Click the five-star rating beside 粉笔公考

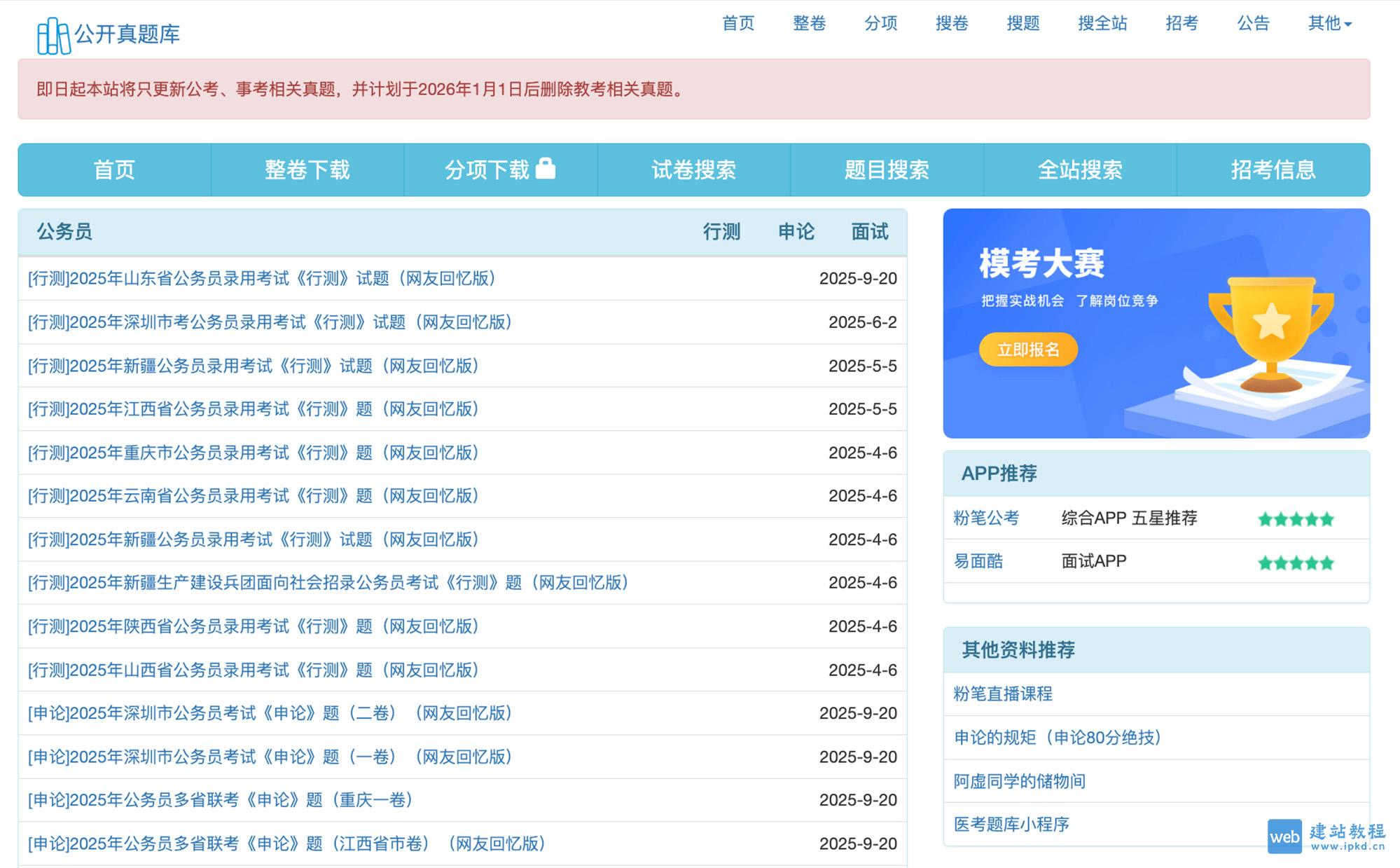1295,518
